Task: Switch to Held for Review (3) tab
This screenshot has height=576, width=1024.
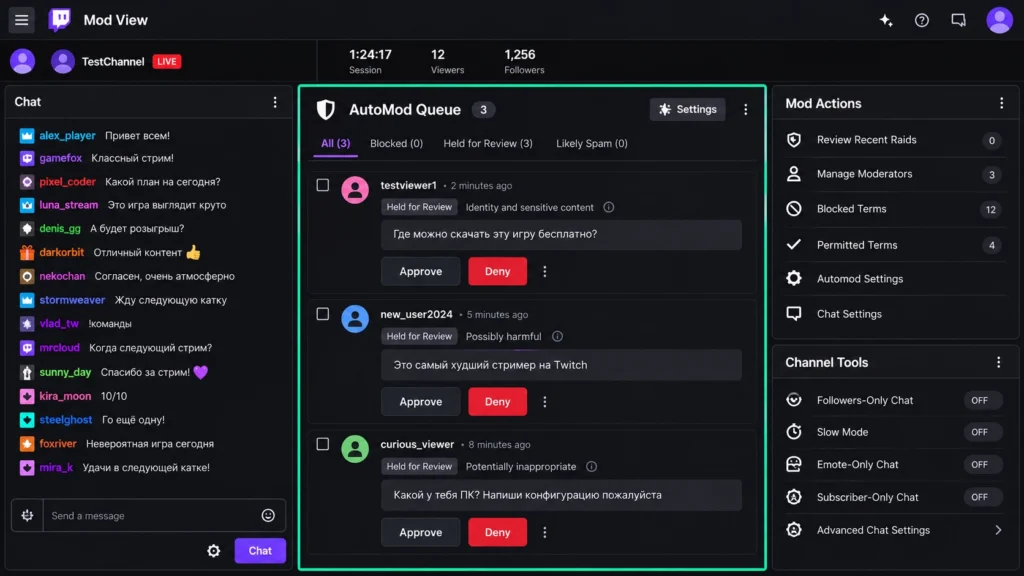Action: (x=488, y=144)
